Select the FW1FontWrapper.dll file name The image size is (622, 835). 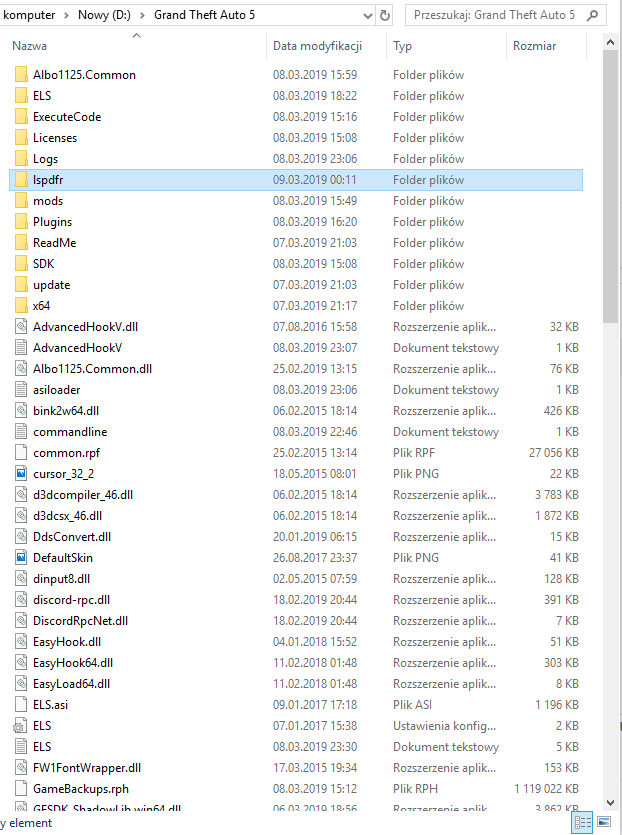point(87,768)
